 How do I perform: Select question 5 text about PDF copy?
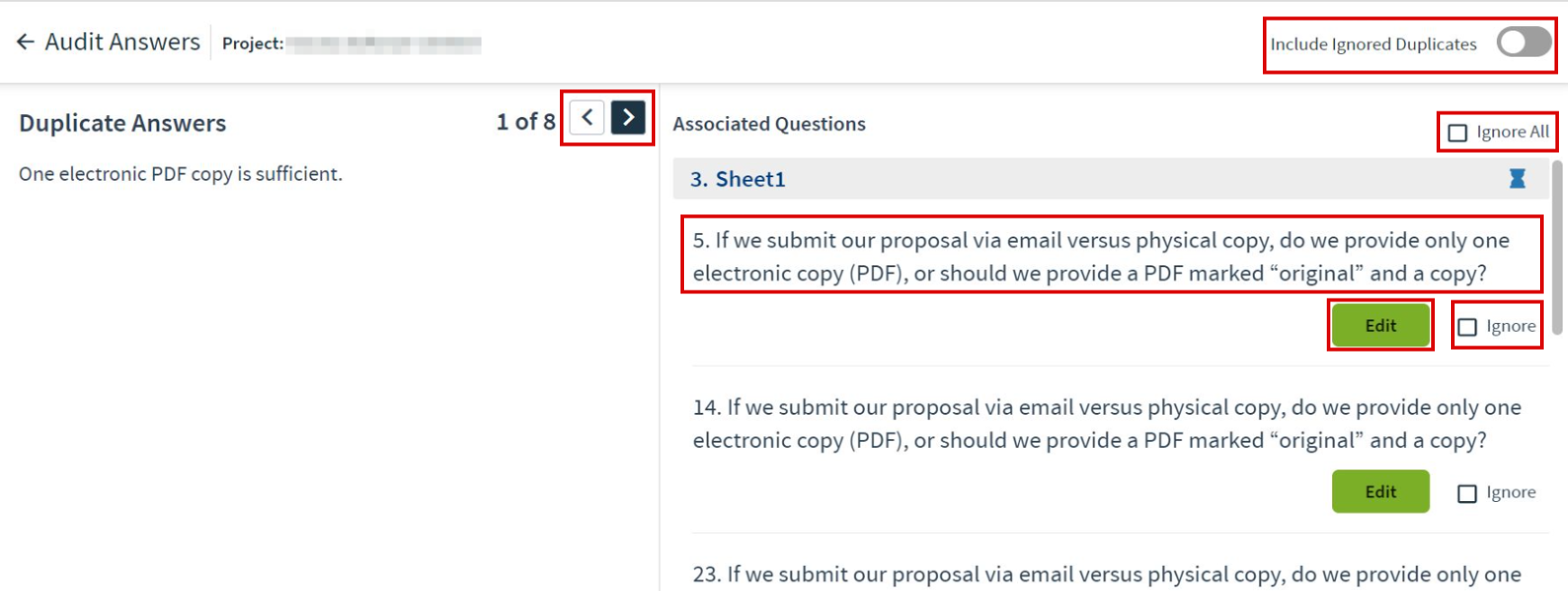1101,256
